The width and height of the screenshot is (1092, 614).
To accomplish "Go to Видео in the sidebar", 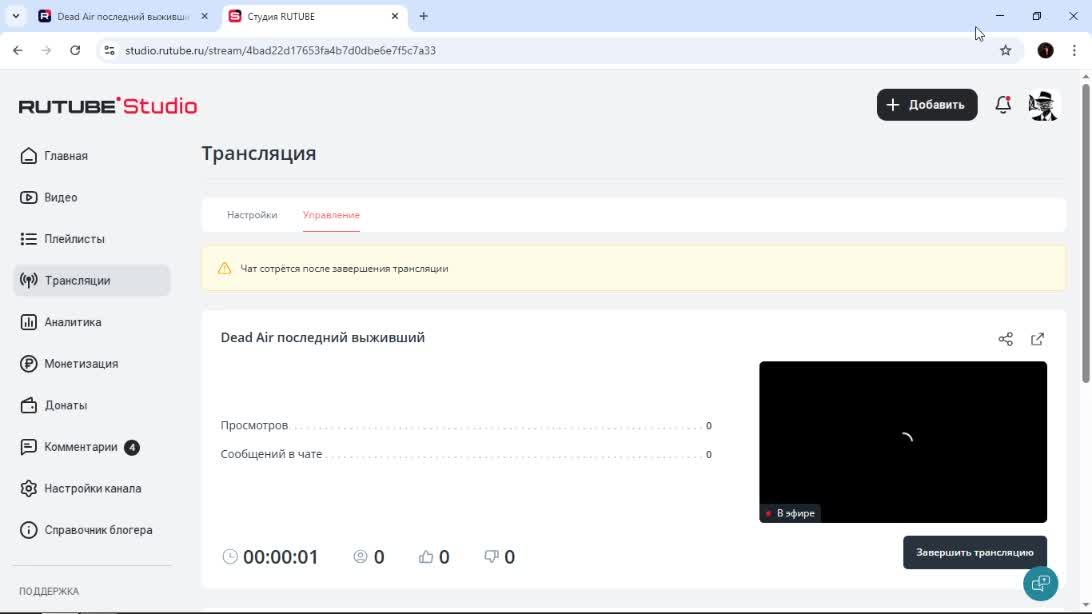I will coord(91,198).
